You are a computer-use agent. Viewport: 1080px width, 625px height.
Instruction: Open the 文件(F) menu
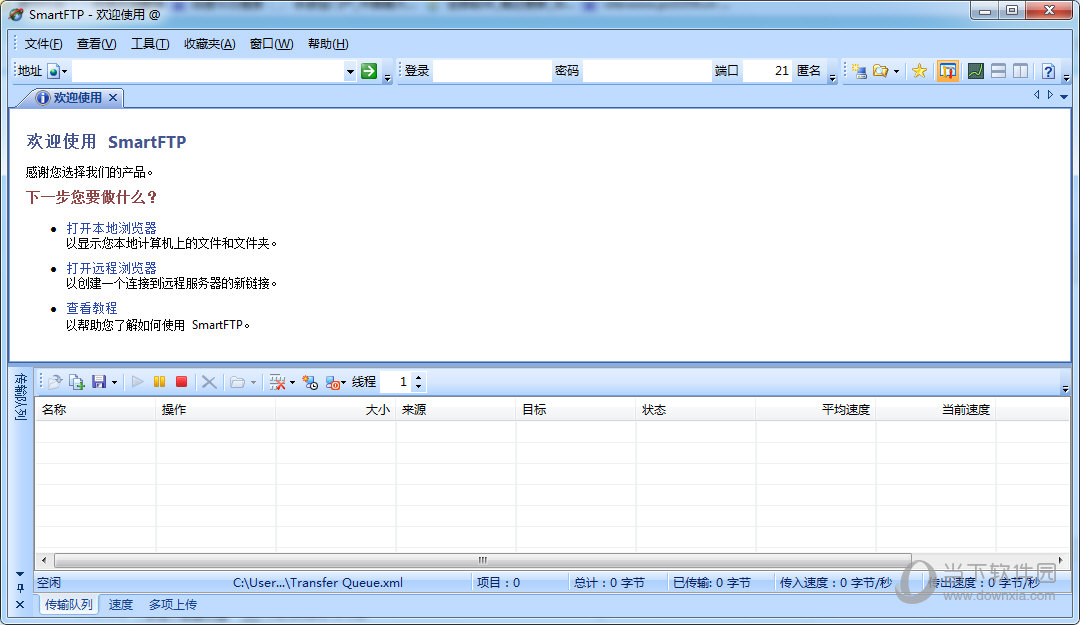coord(43,44)
